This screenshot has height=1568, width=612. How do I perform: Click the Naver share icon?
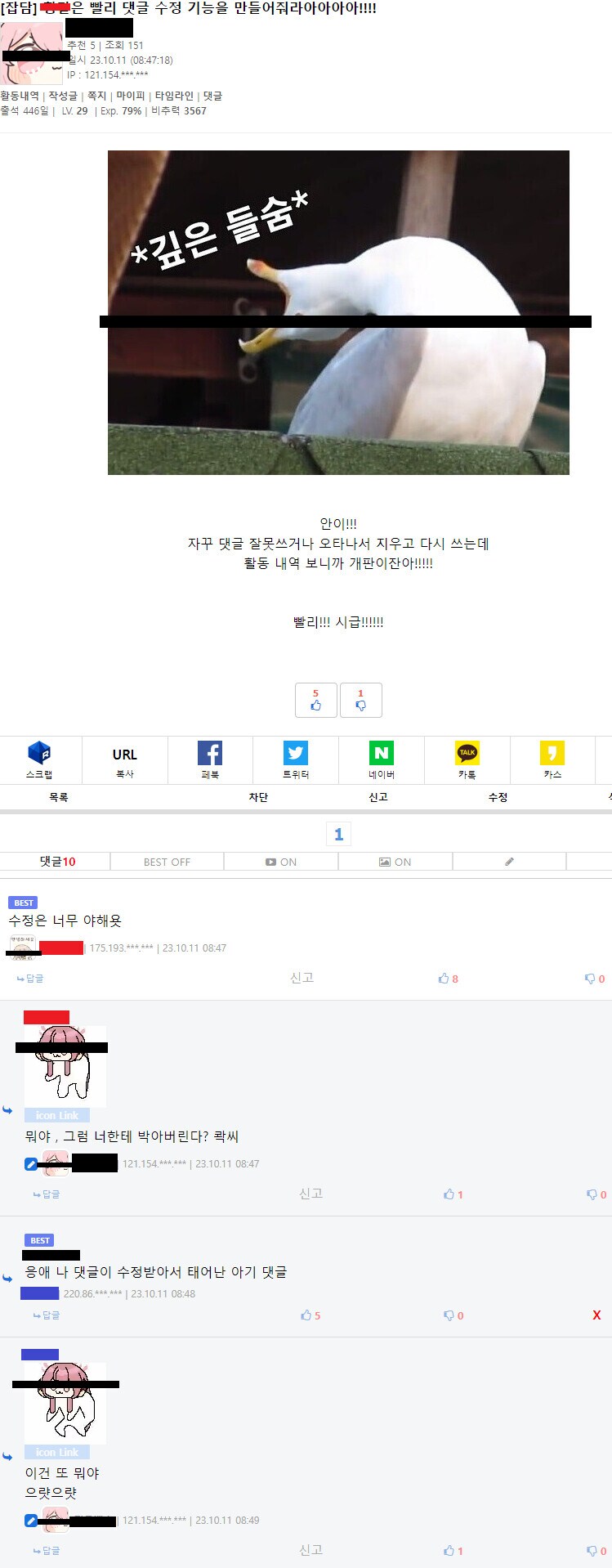pos(381,753)
